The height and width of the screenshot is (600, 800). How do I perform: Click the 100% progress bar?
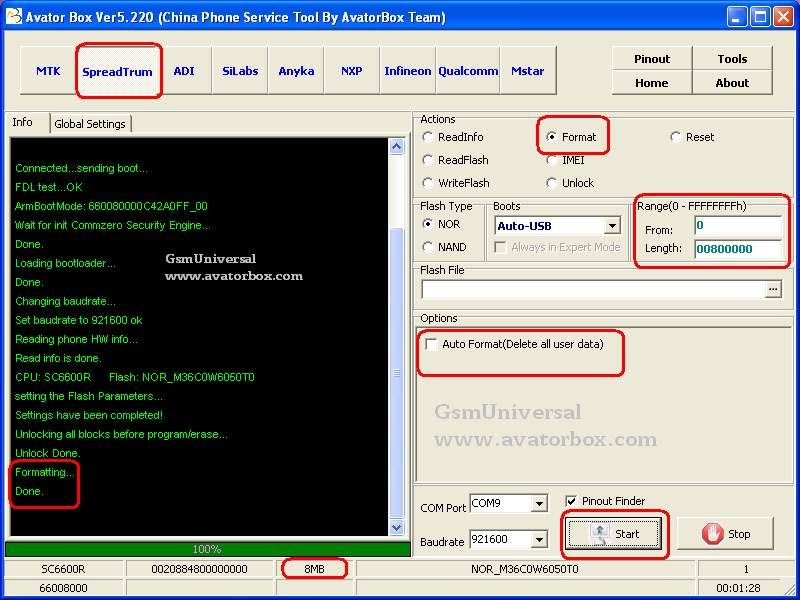[x=207, y=549]
